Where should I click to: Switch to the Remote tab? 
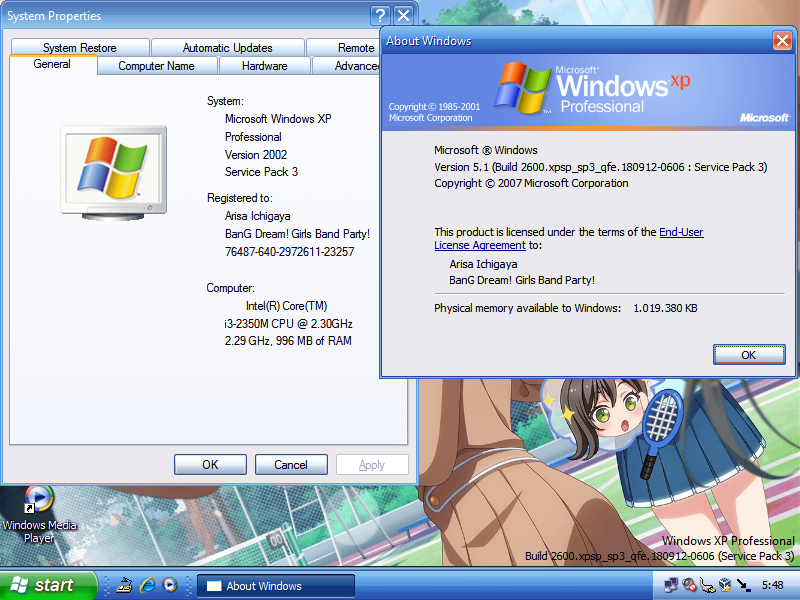(x=343, y=47)
